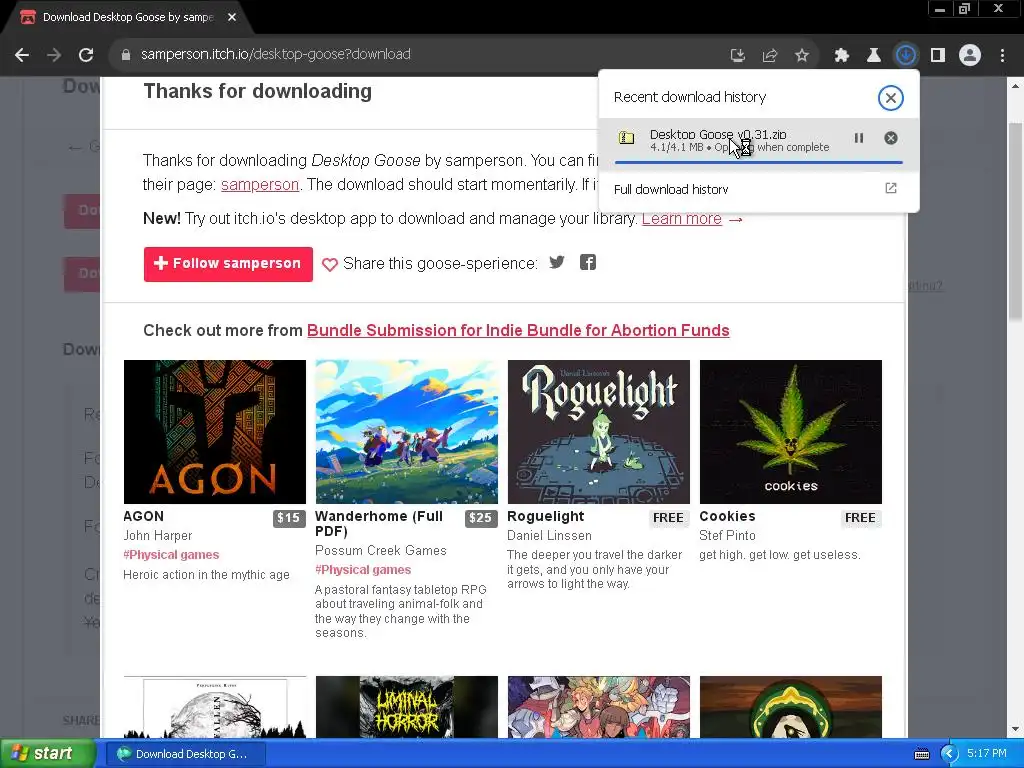Click the FREE tag on Cookies
1024x768 pixels.
click(860, 518)
